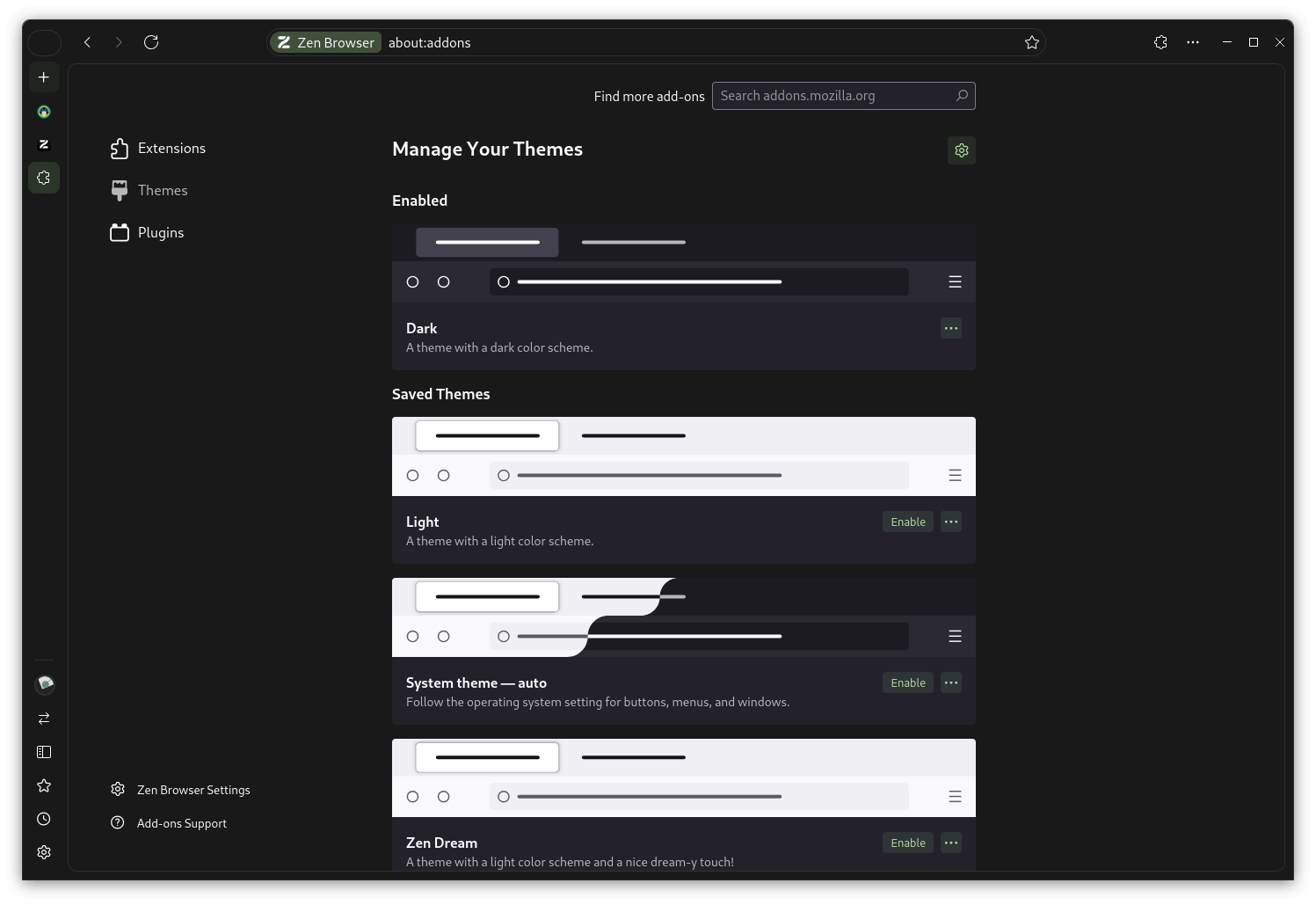Image resolution: width=1316 pixels, height=905 pixels.
Task: Open the Extensions panel from the sidebar
Action: point(171,148)
